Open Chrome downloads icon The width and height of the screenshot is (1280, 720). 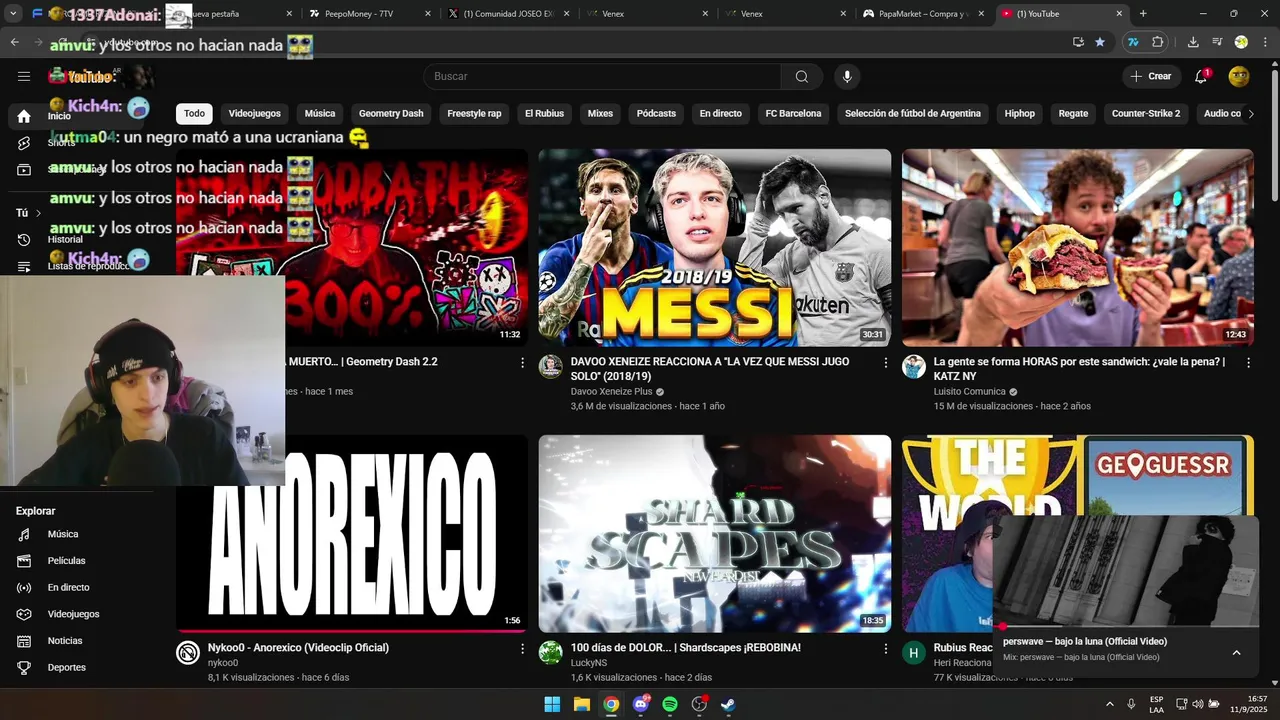click(x=1193, y=42)
